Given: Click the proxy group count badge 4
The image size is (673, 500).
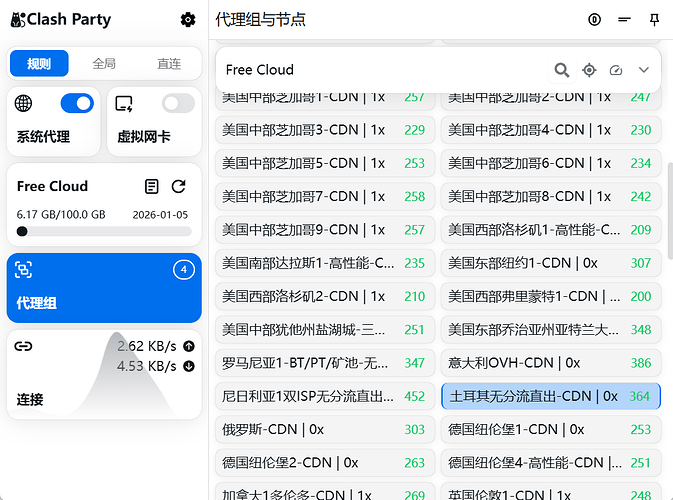Looking at the screenshot, I should pyautogui.click(x=184, y=270).
